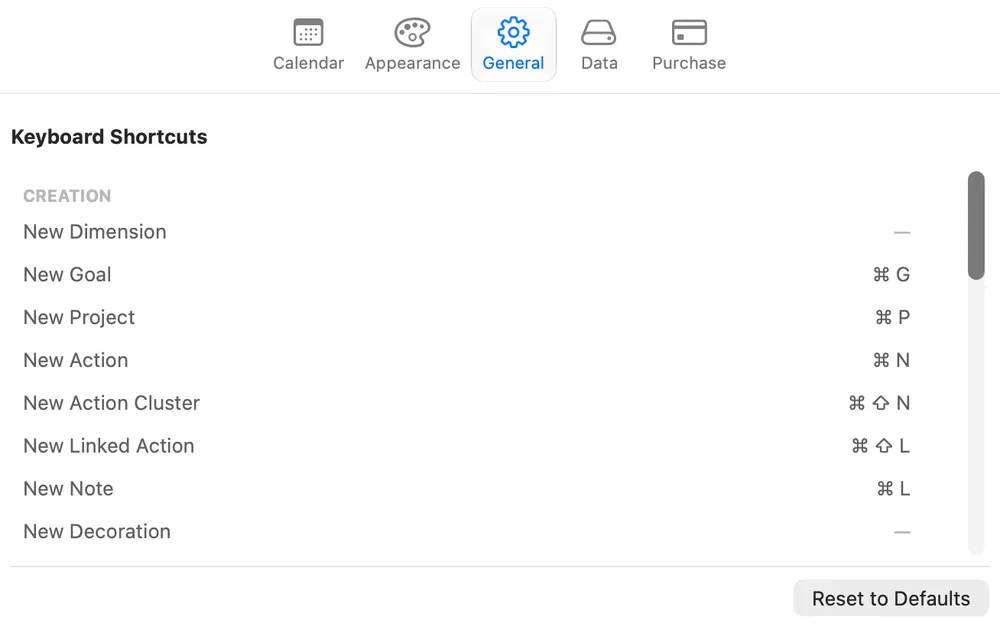
Task: Click the empty shortcut dash for New Dimension
Action: click(902, 233)
